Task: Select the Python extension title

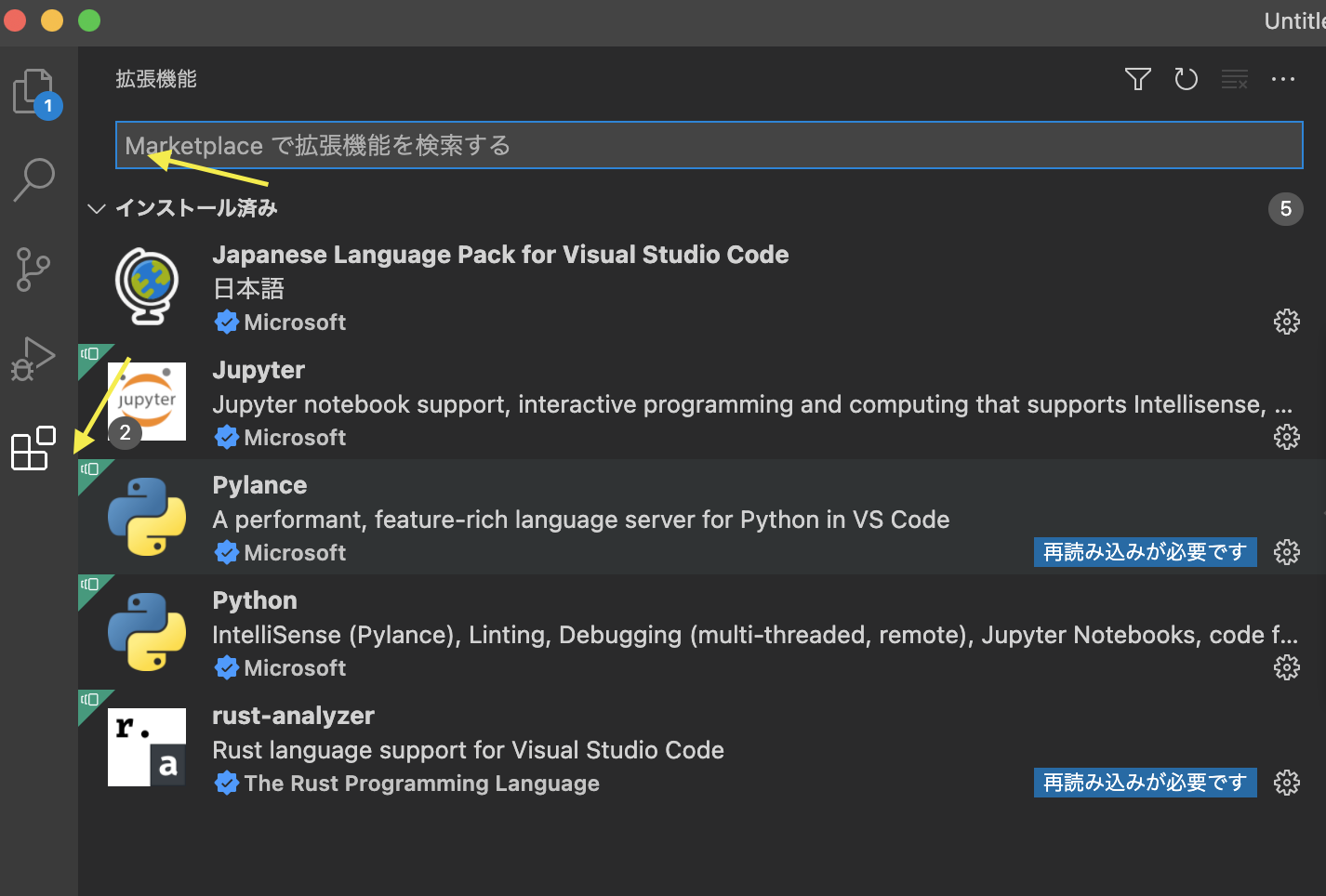Action: coord(255,600)
